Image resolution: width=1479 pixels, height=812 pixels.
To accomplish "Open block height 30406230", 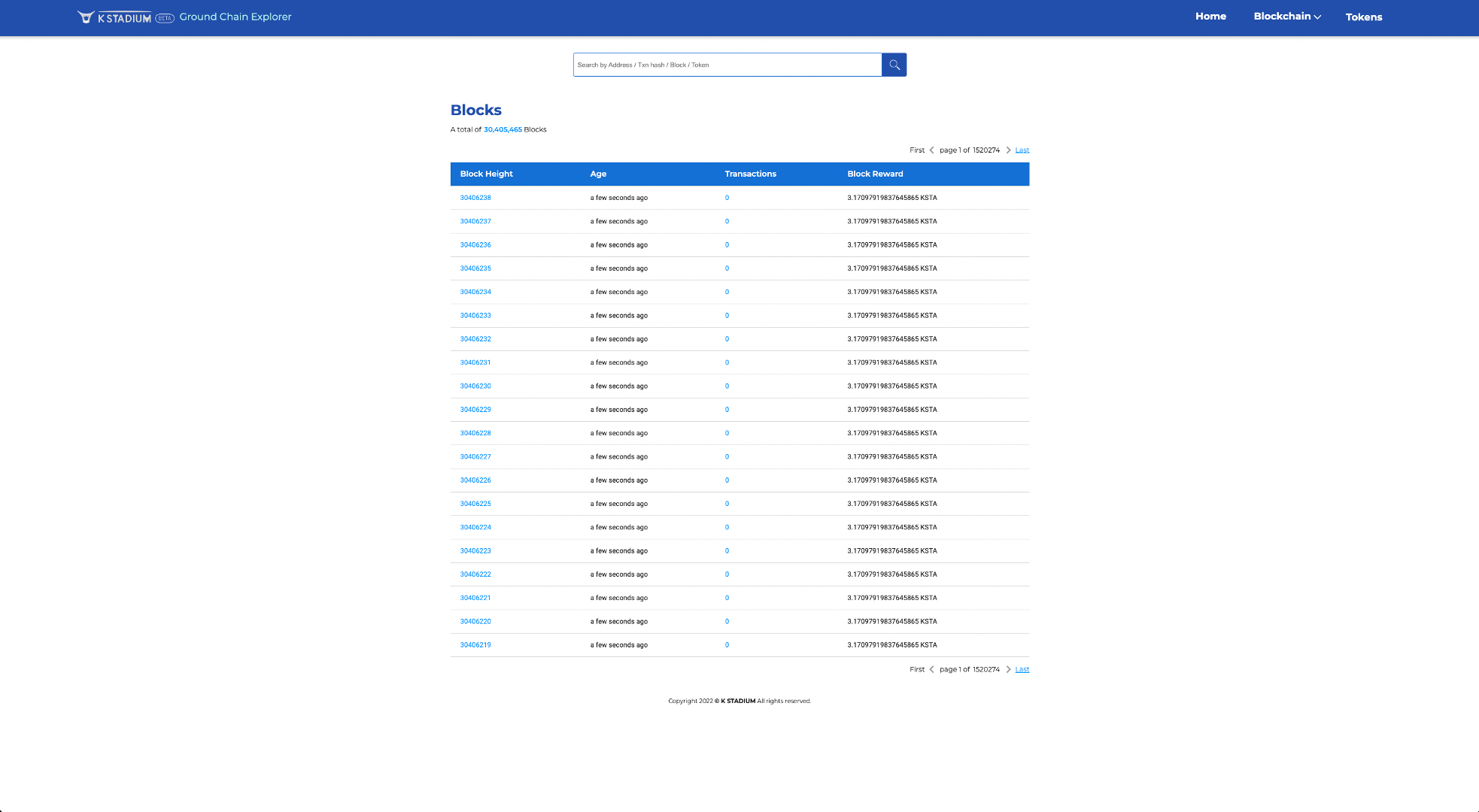I will click(x=475, y=386).
